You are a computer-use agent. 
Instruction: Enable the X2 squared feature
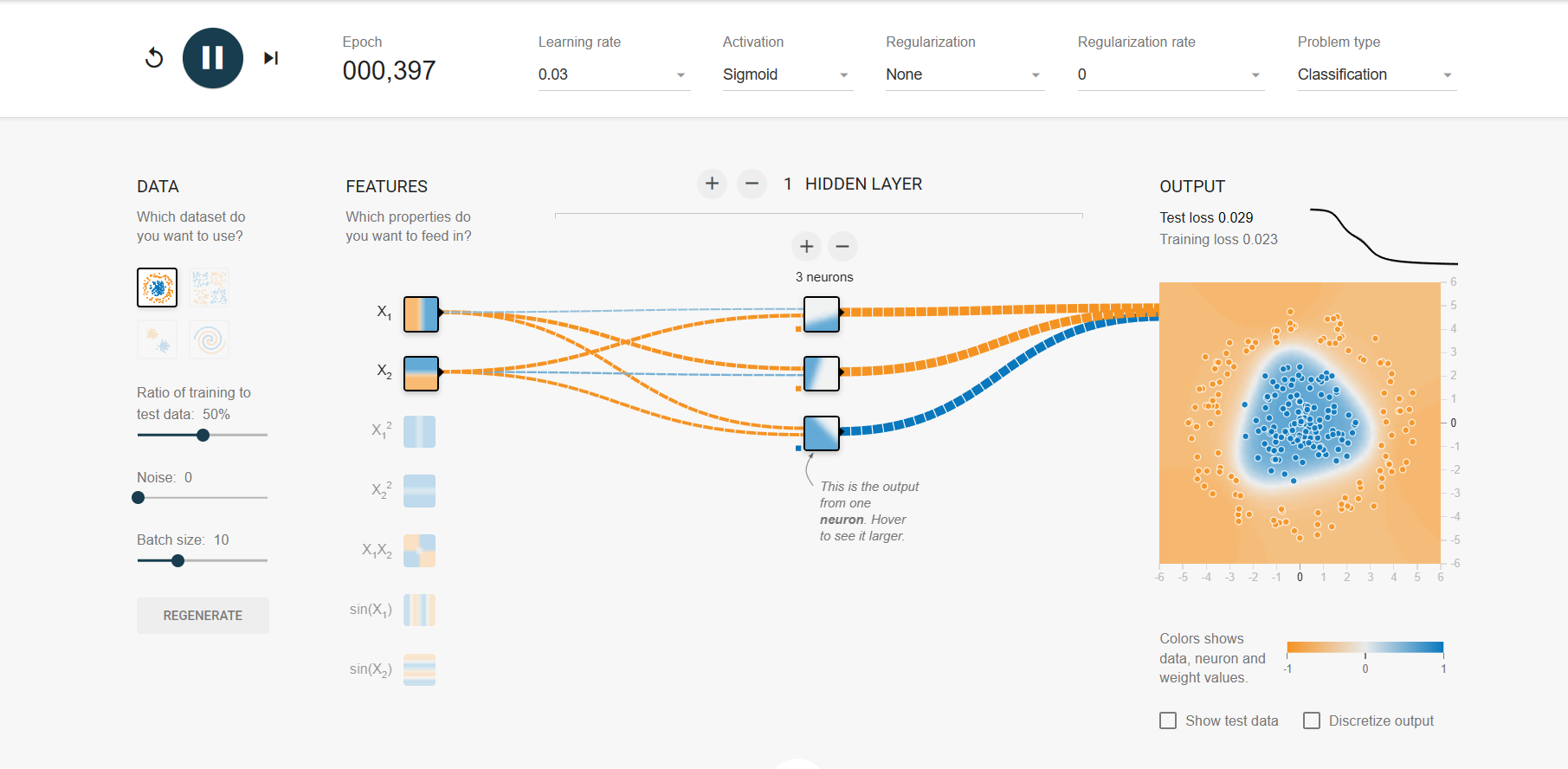(x=420, y=491)
